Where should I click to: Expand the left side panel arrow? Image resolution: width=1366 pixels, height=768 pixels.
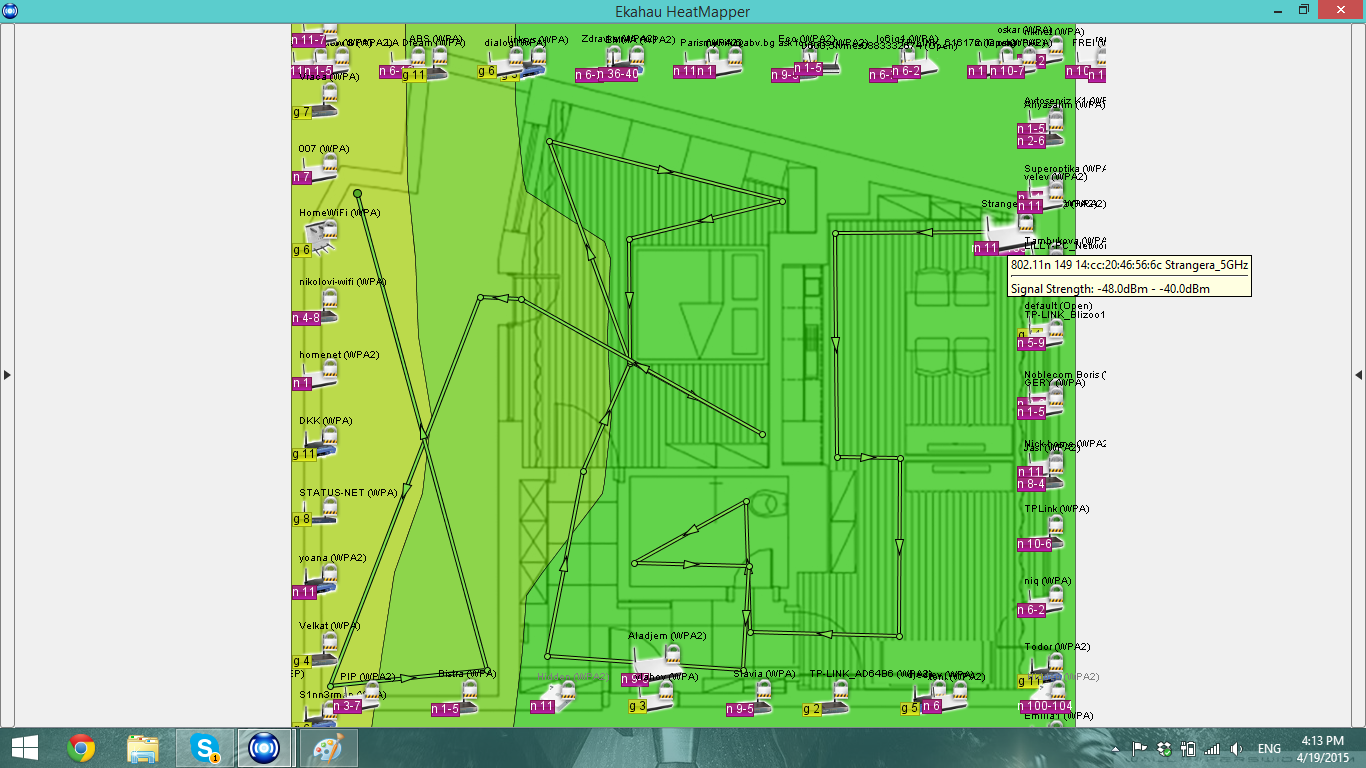point(7,375)
